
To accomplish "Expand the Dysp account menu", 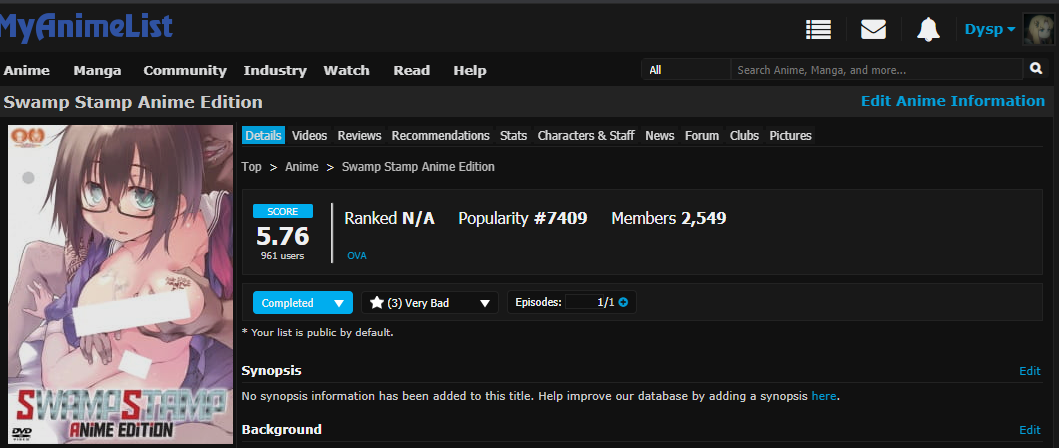I will click(989, 30).
